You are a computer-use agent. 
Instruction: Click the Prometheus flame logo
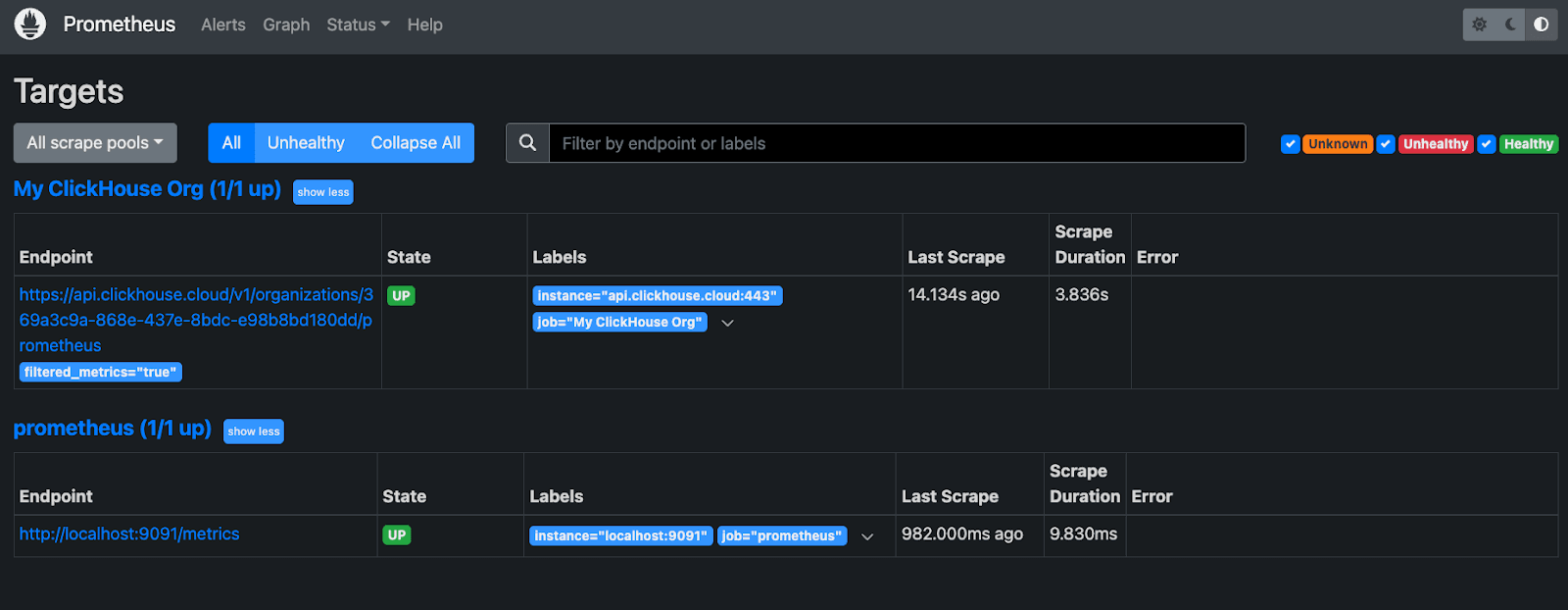[x=30, y=25]
